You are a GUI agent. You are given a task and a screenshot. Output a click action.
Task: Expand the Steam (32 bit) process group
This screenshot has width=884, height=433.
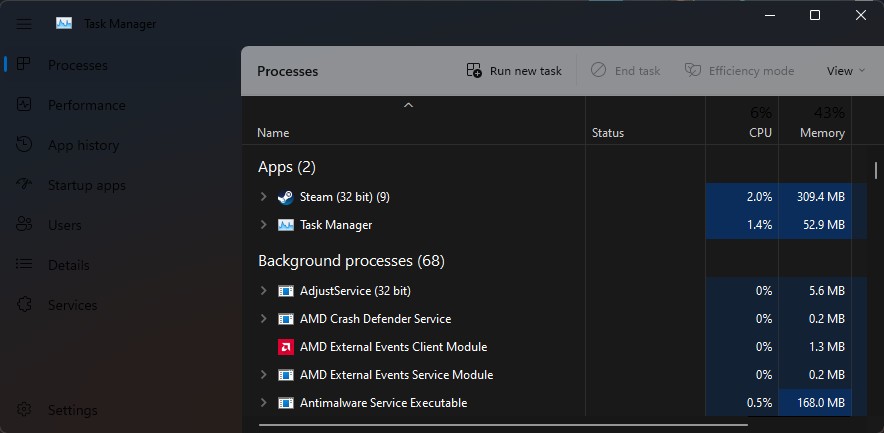263,197
